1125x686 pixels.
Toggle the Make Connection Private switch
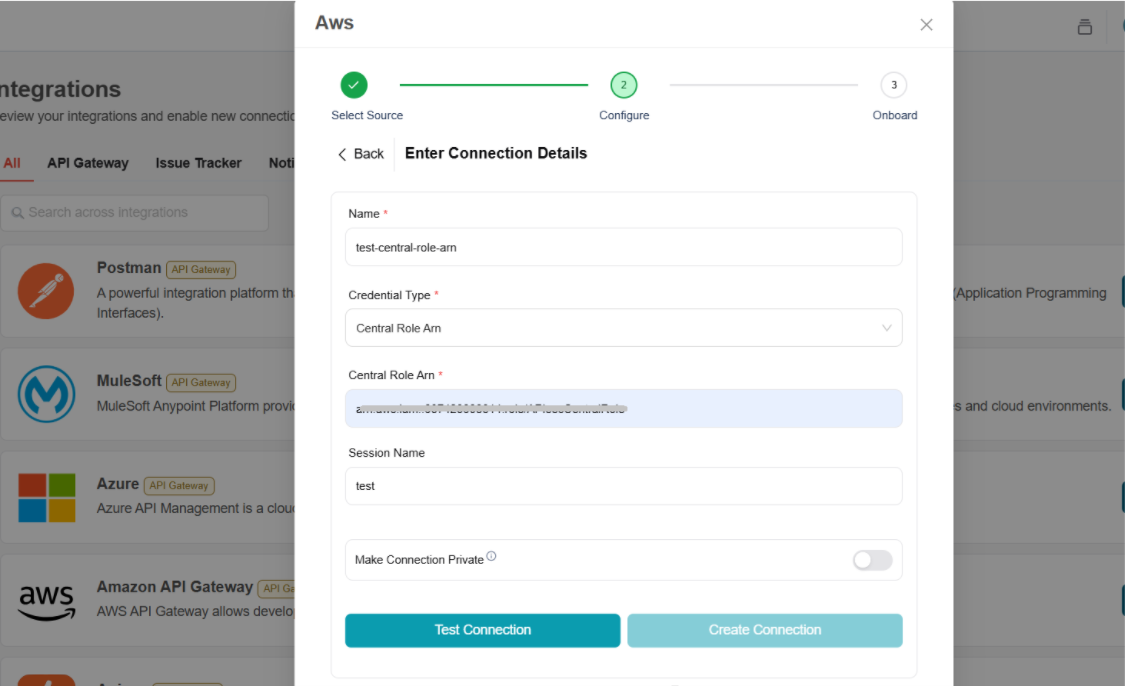872,560
